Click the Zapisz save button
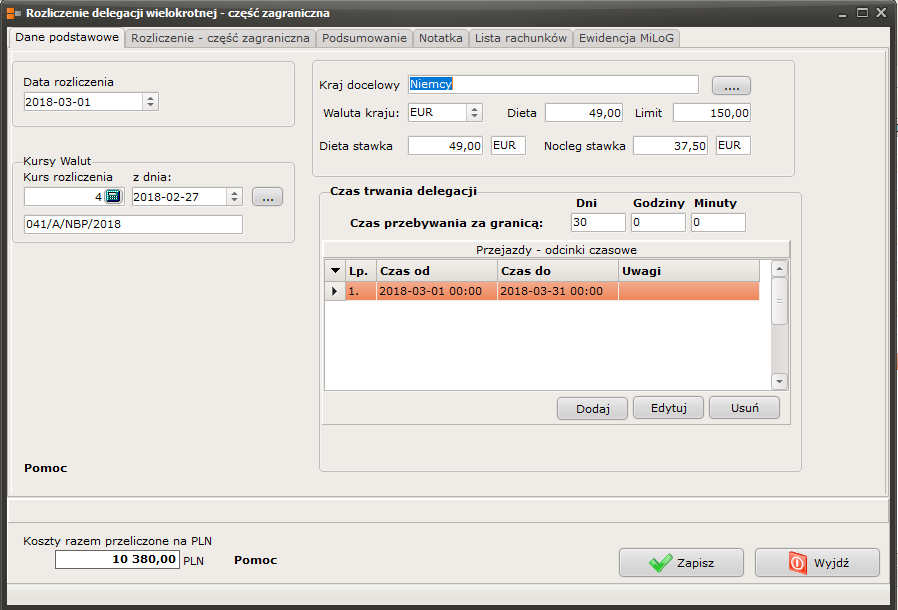 click(682, 562)
